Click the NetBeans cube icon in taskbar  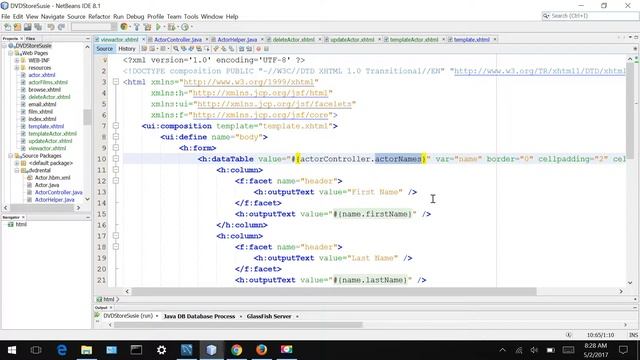tap(211, 350)
